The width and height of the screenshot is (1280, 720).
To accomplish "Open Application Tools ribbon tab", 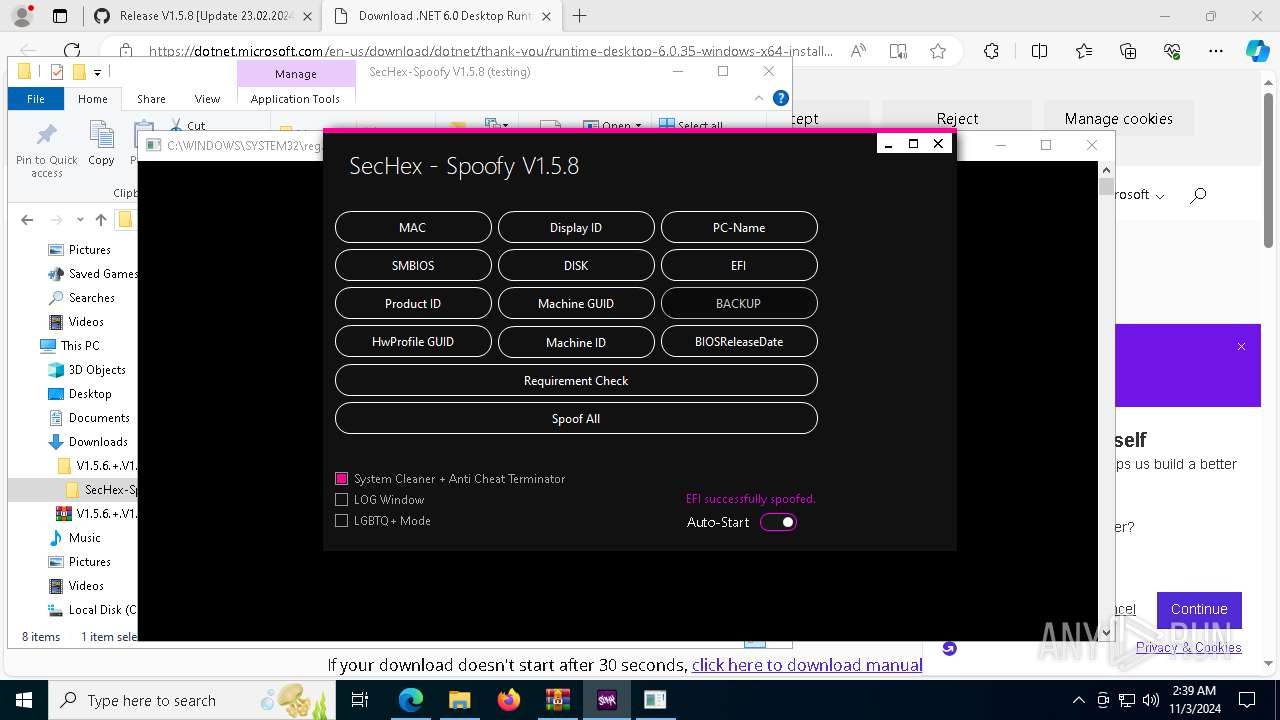I will [x=295, y=99].
